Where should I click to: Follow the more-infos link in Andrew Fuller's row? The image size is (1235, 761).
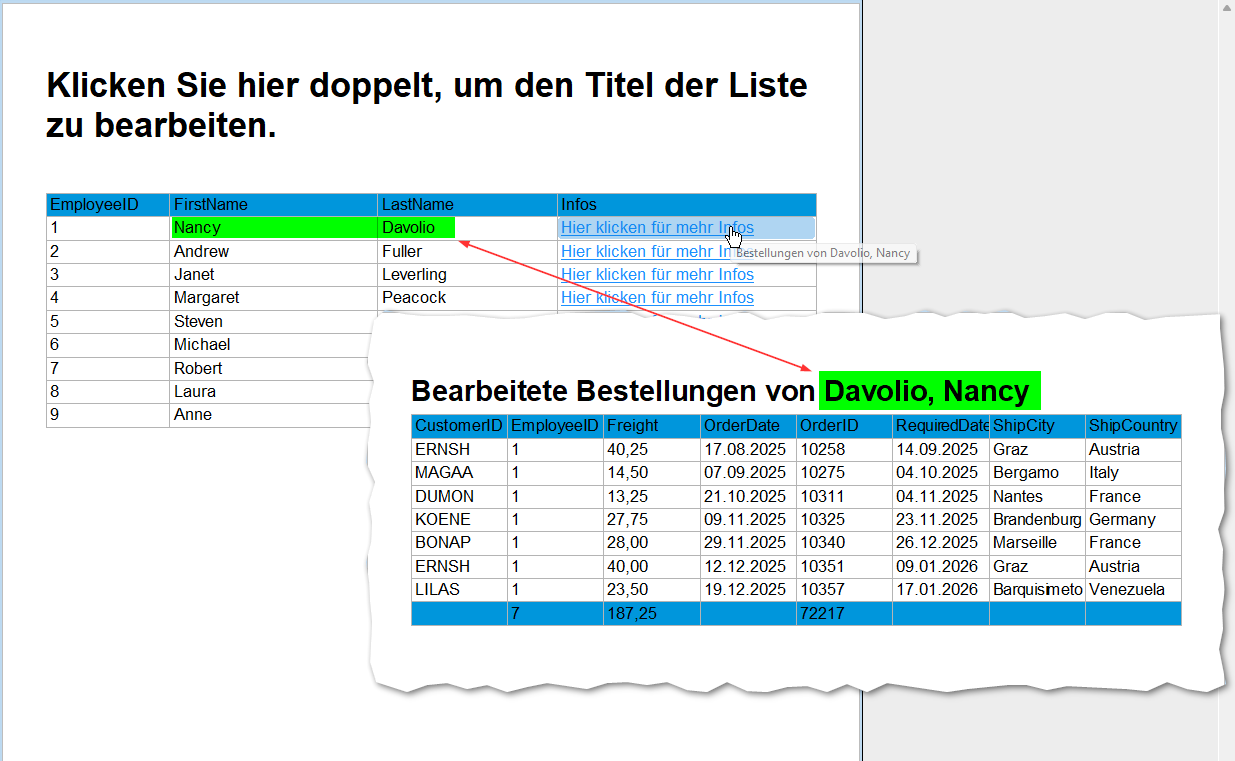click(640, 252)
